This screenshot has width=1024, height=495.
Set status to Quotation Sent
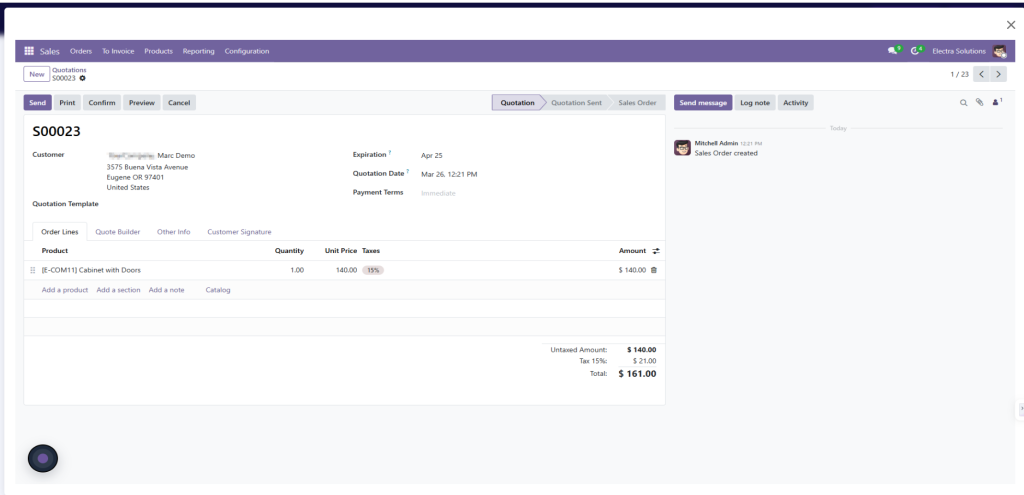click(576, 103)
